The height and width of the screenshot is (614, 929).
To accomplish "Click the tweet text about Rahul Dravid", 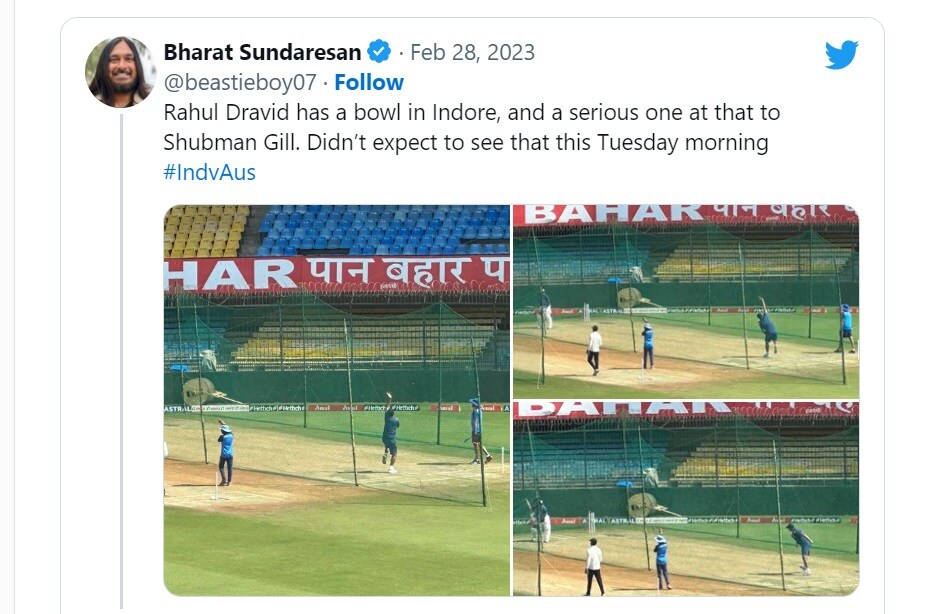I will point(470,112).
